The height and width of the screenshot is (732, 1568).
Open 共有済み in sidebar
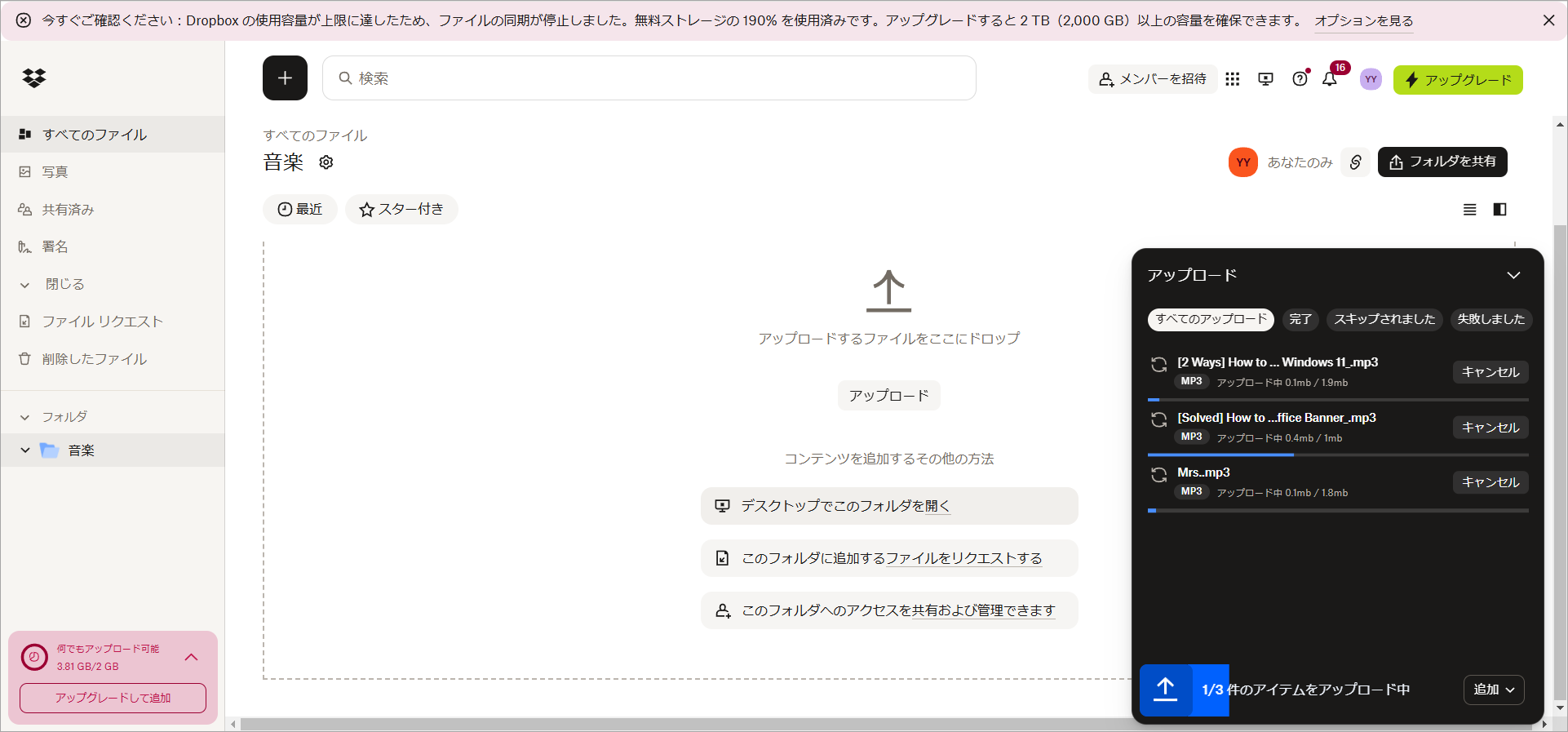point(113,210)
